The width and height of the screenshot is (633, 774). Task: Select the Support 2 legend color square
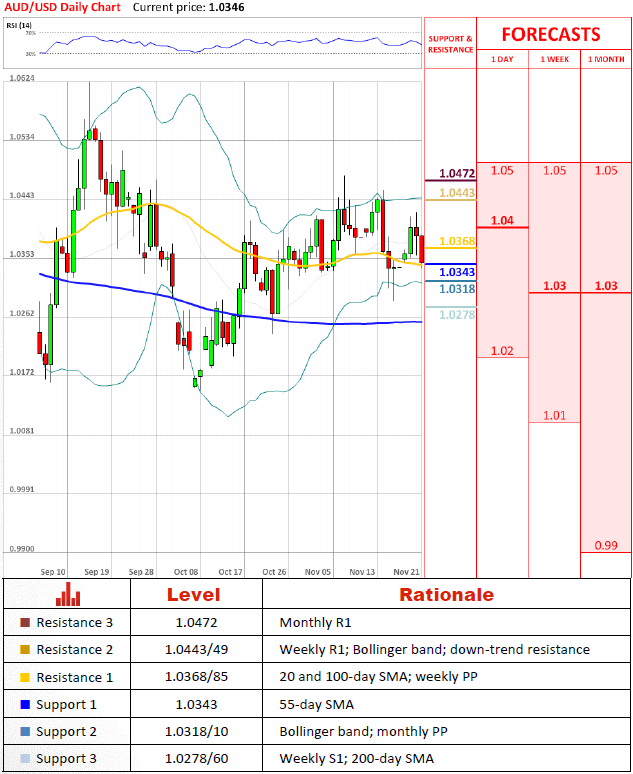click(x=25, y=732)
